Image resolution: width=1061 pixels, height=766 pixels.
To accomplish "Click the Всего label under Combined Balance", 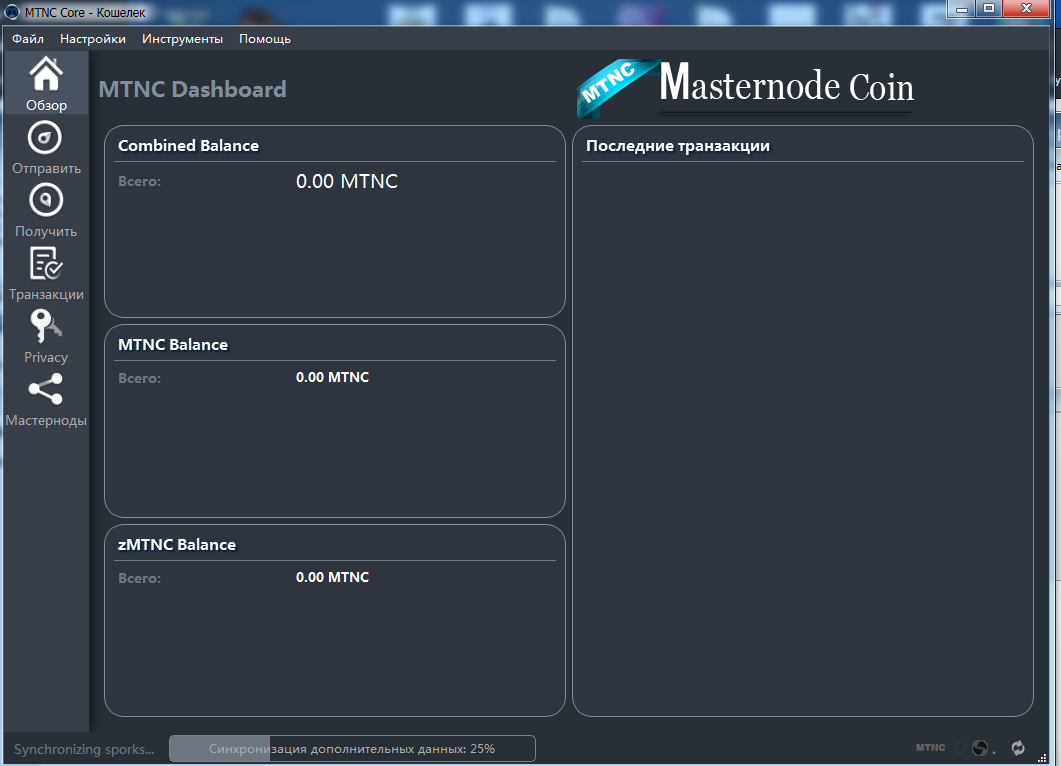I will click(139, 181).
